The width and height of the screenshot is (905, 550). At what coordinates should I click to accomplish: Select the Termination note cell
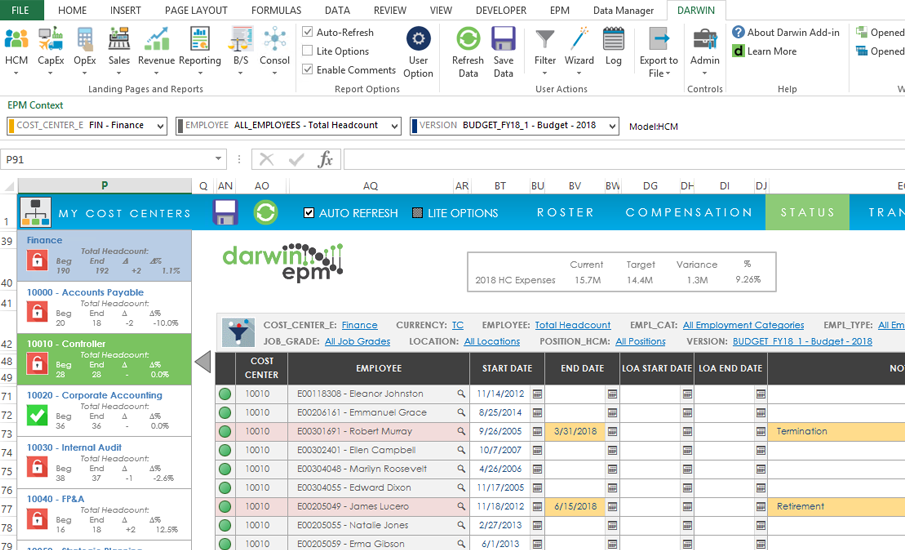(x=836, y=431)
